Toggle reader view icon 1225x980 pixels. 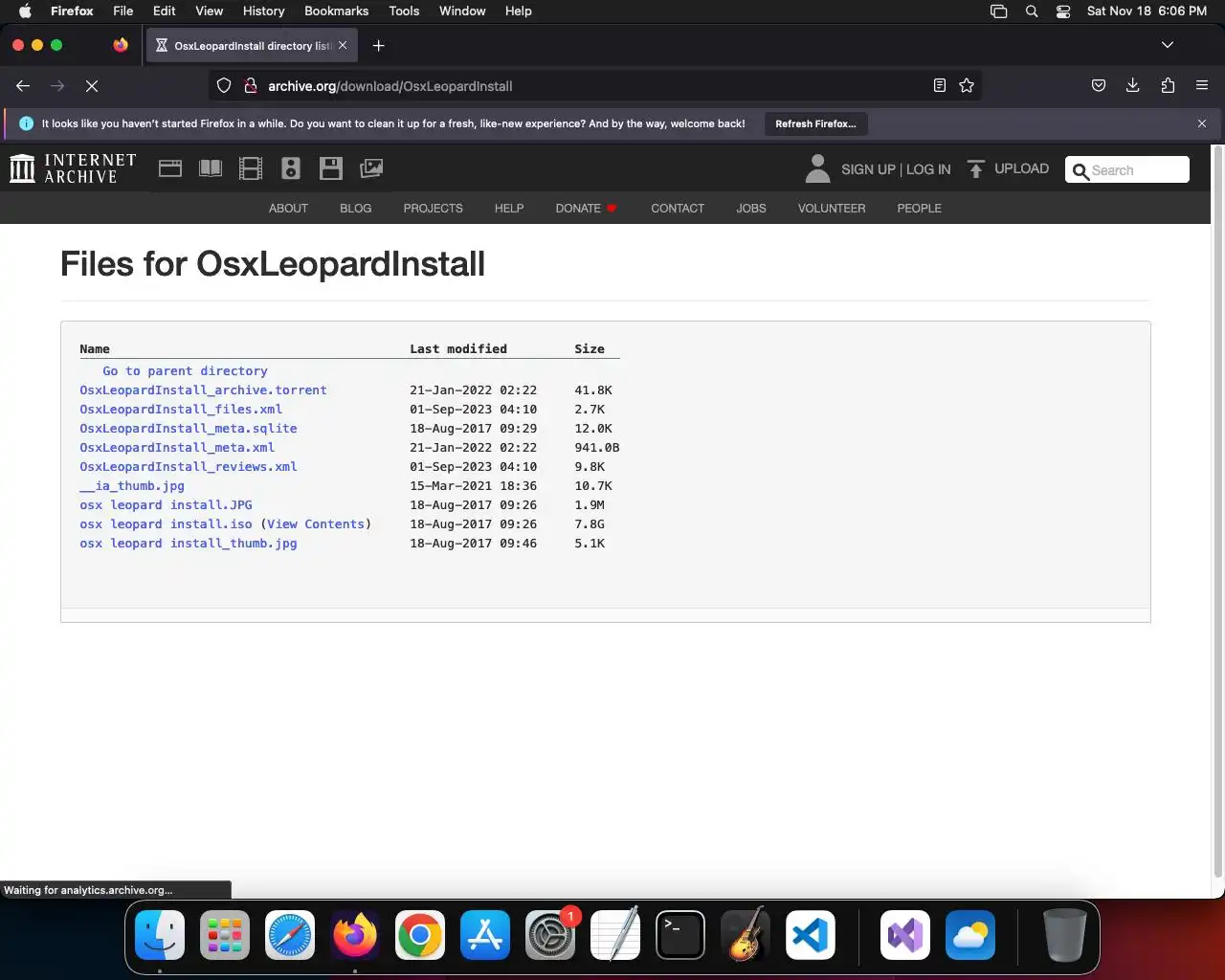(940, 86)
